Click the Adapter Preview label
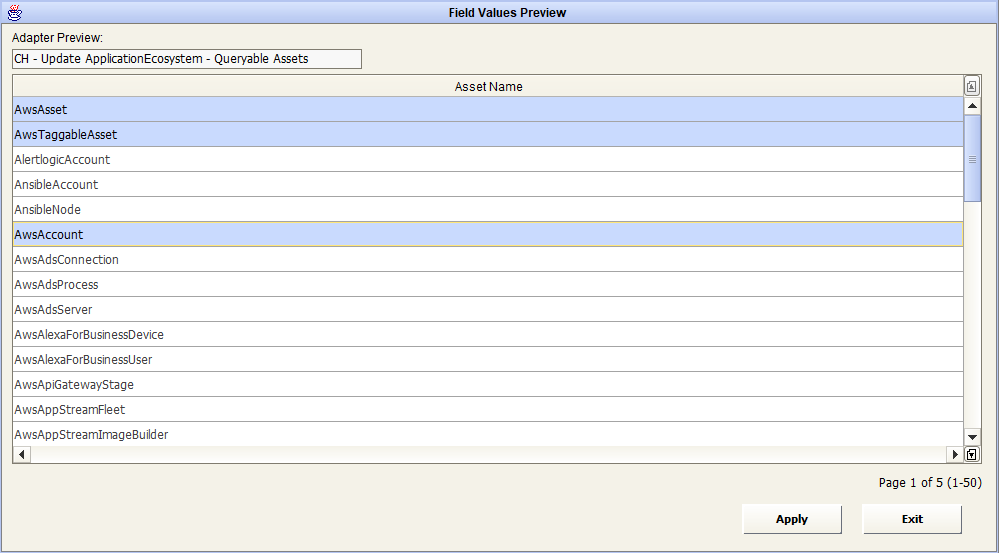999x553 pixels. point(57,38)
